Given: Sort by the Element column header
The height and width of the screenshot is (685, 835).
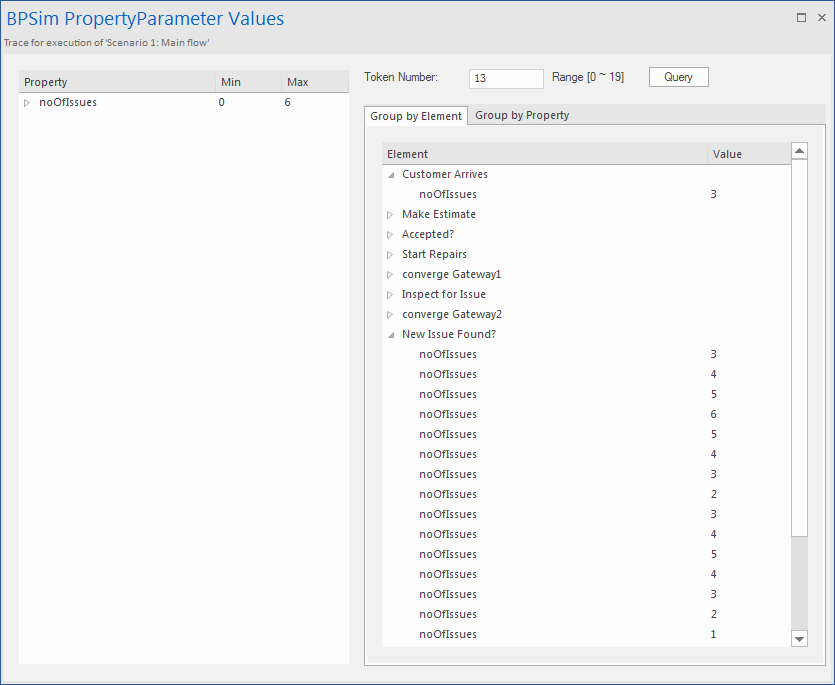Looking at the screenshot, I should pyautogui.click(x=544, y=154).
